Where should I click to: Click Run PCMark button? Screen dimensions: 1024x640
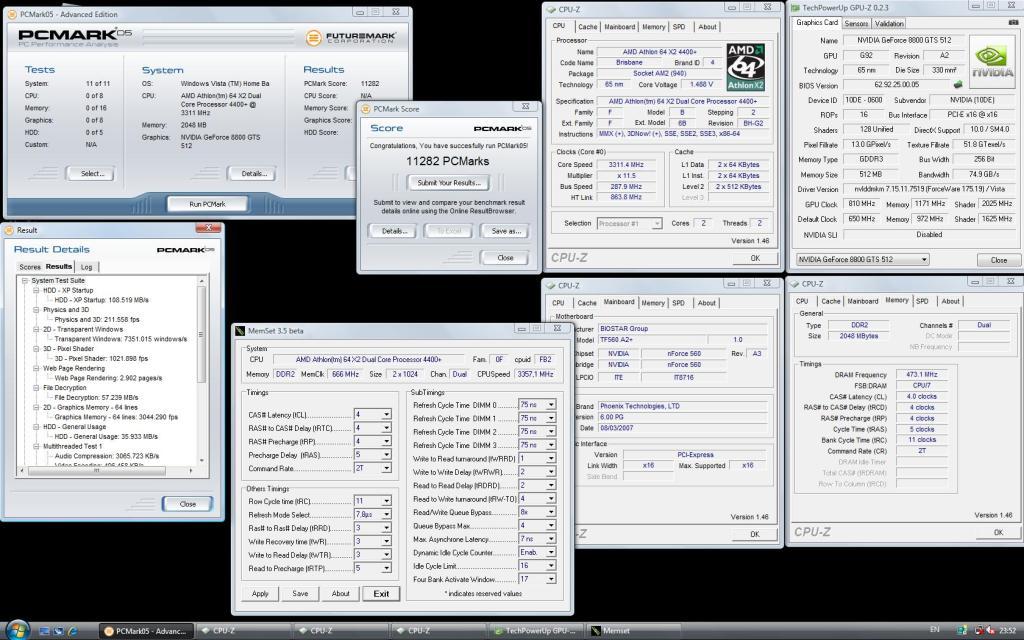click(207, 204)
